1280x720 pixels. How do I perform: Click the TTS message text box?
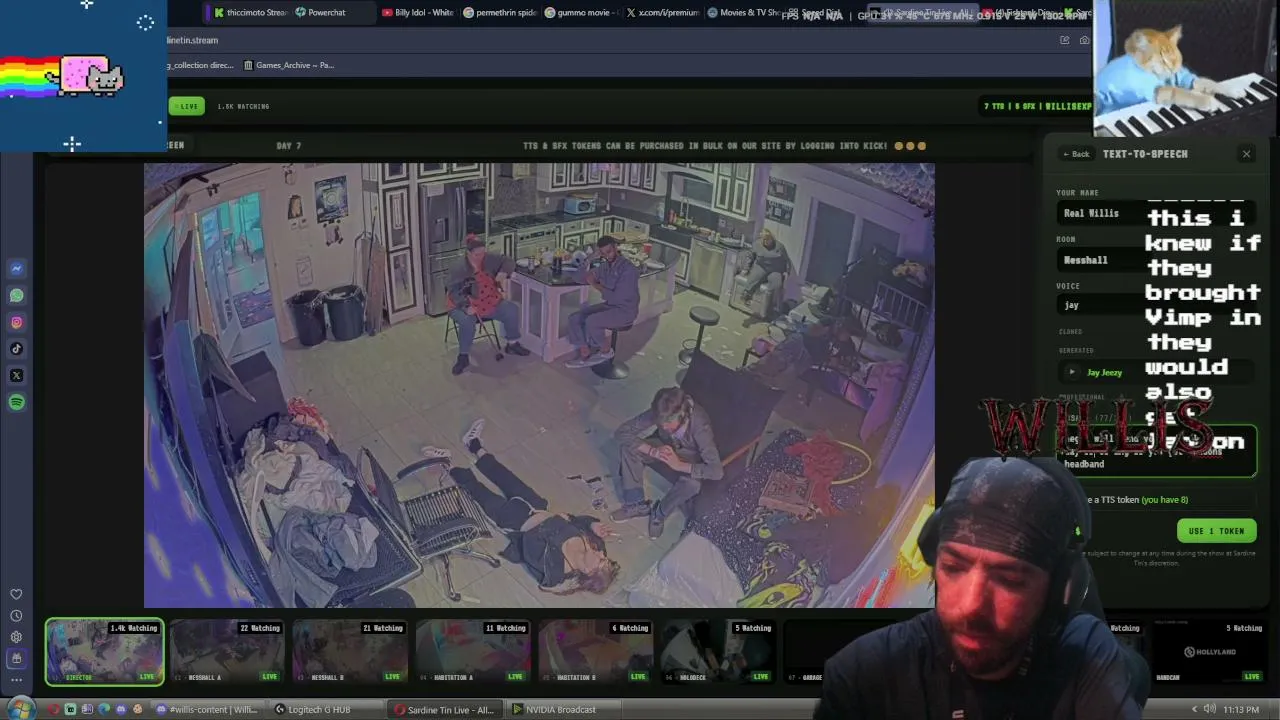[1156, 450]
